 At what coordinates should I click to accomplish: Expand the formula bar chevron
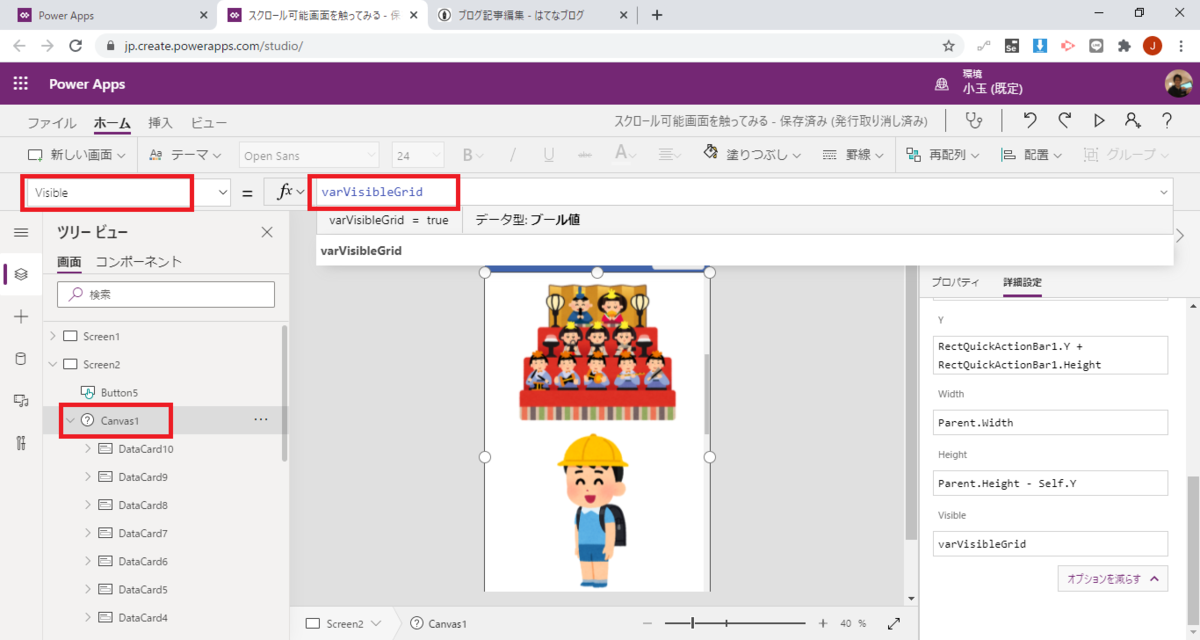[x=1163, y=192]
